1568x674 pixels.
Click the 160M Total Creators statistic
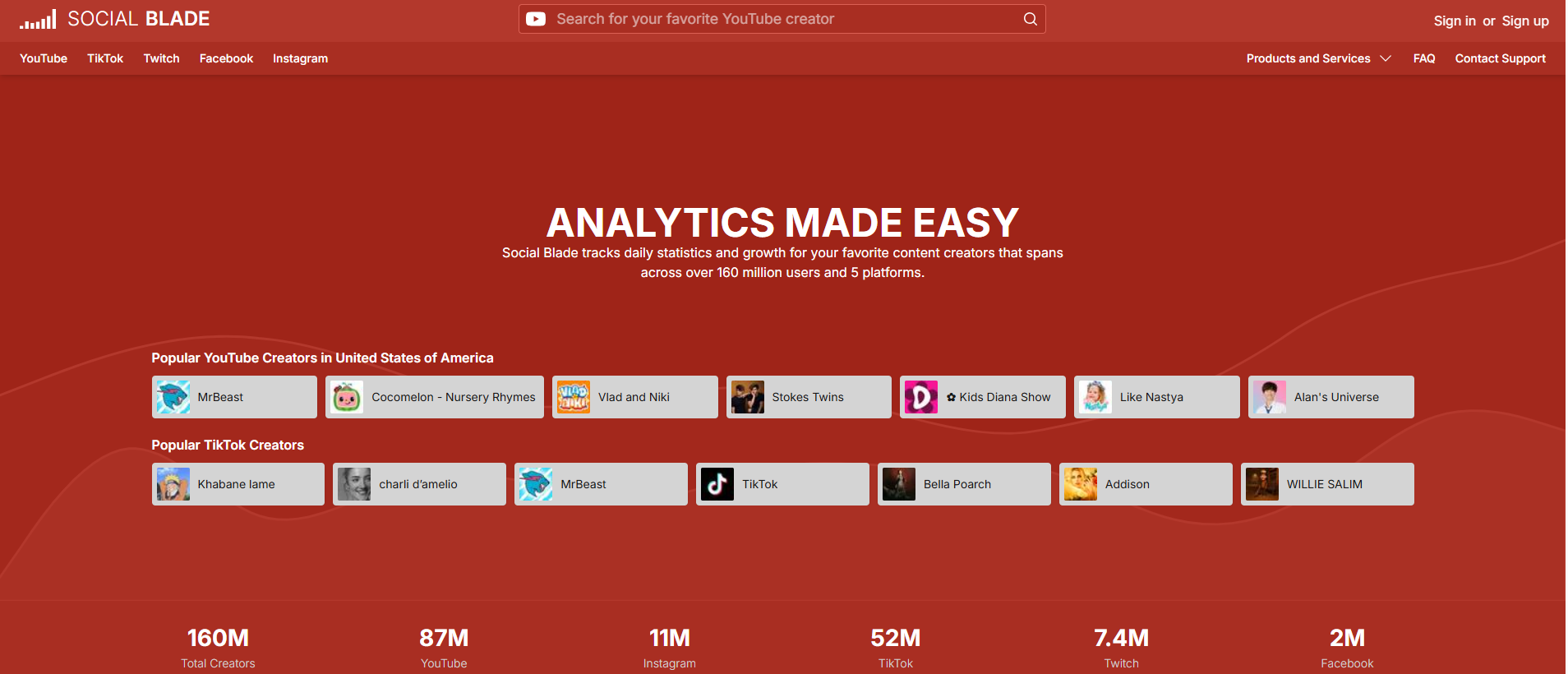[218, 649]
